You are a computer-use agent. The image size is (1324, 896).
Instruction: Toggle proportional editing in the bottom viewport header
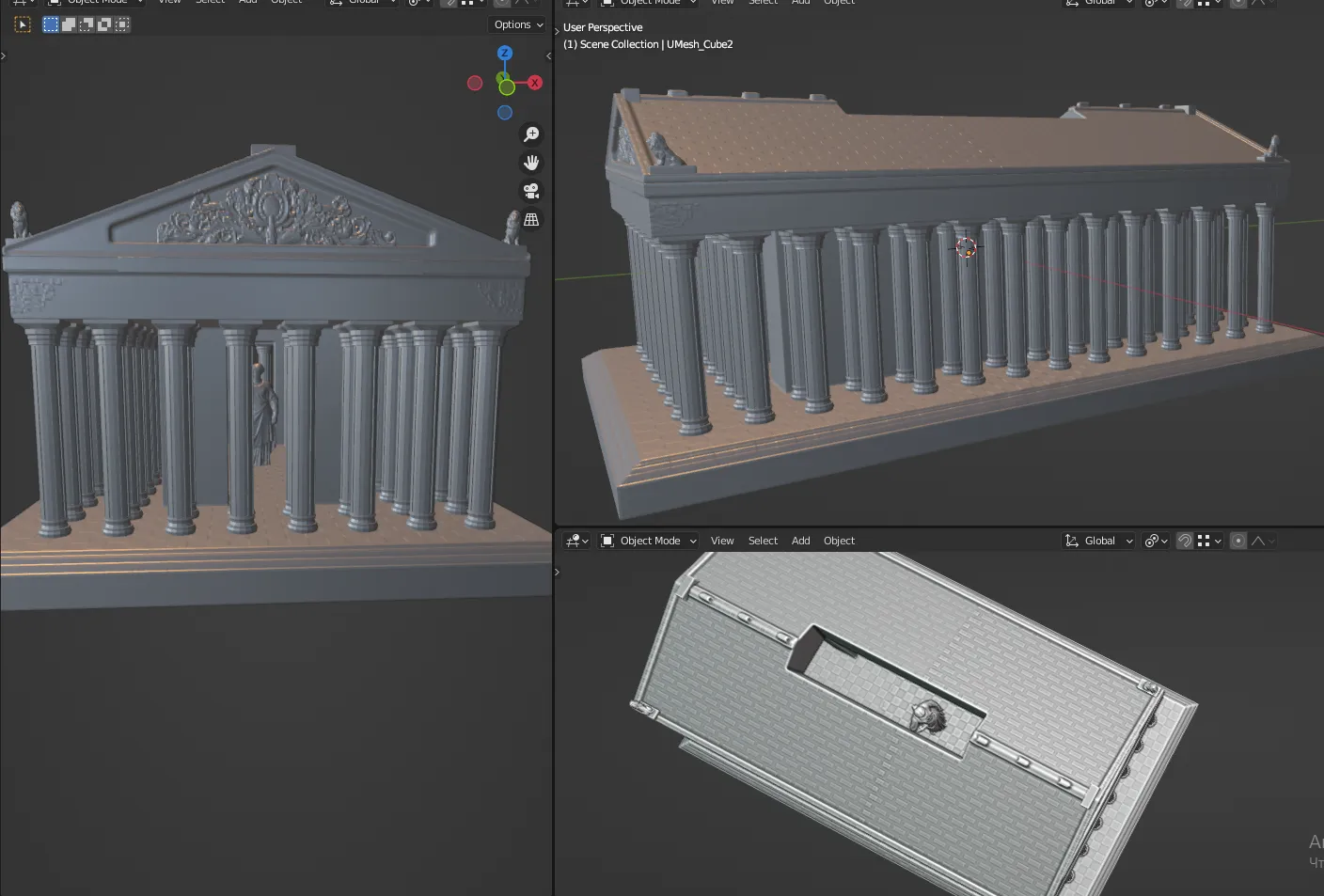coord(1237,541)
